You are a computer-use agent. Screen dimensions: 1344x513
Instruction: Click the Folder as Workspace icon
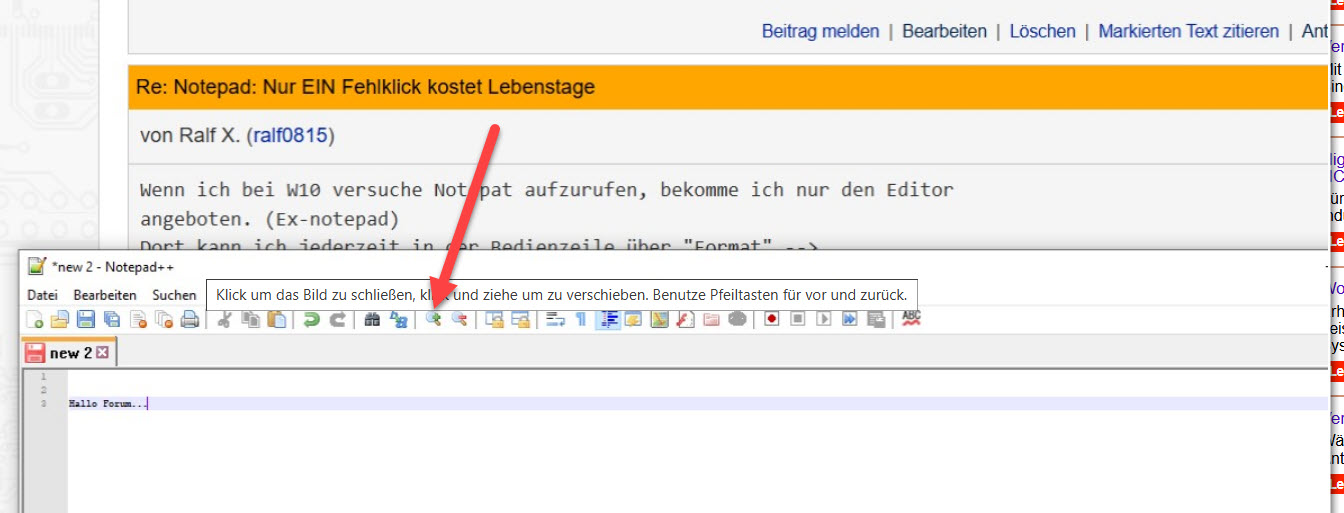coord(711,320)
